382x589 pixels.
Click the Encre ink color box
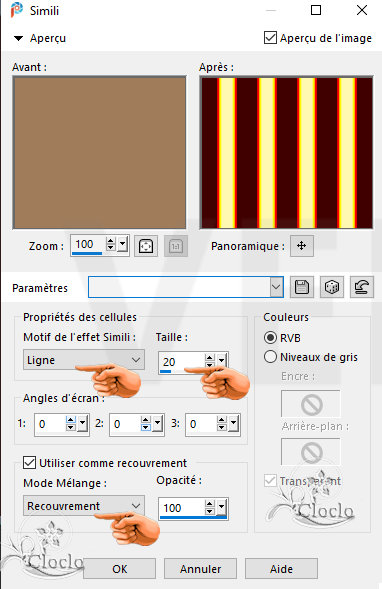click(x=311, y=404)
